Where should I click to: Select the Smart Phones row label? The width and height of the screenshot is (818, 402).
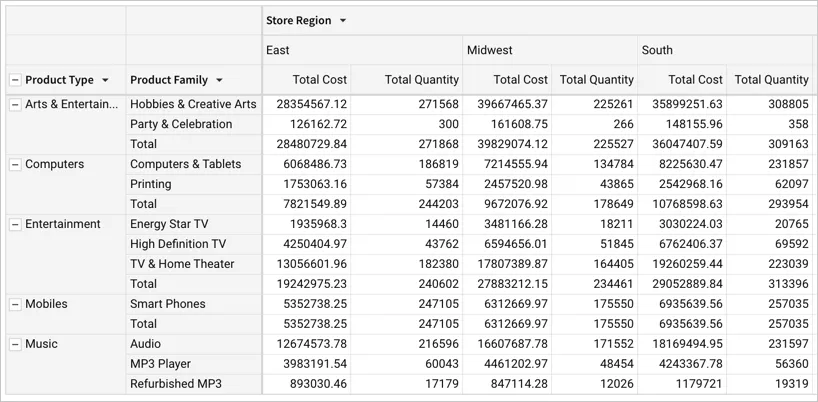[167, 304]
